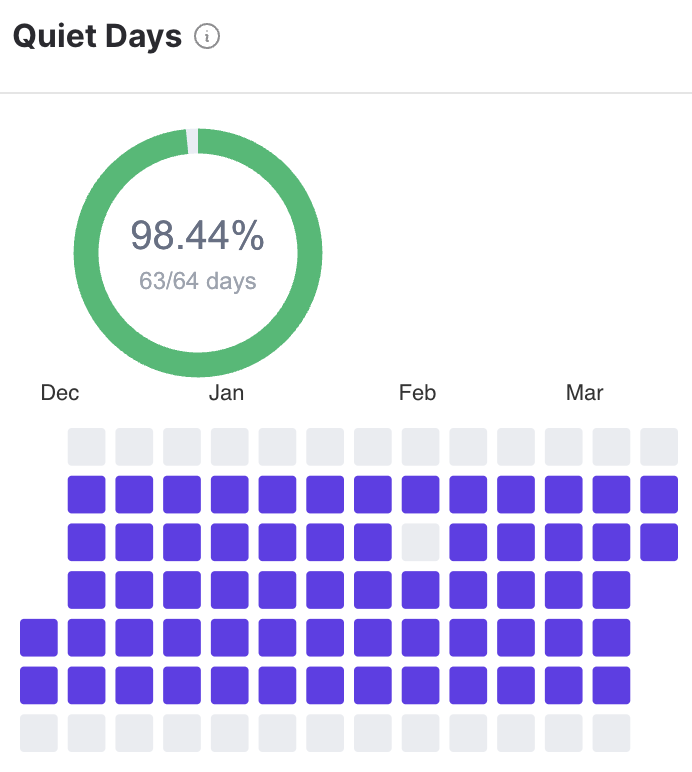The image size is (692, 772).
Task: Select the Dec month label
Action: 60,393
